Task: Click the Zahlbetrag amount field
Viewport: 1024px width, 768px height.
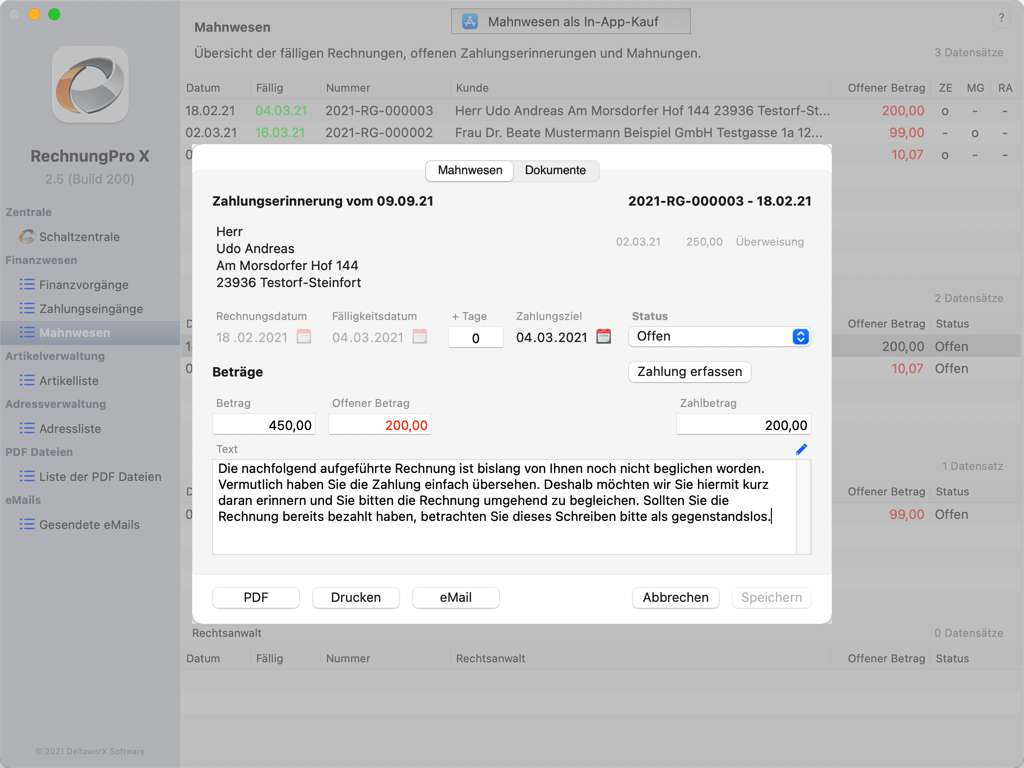Action: (x=743, y=425)
